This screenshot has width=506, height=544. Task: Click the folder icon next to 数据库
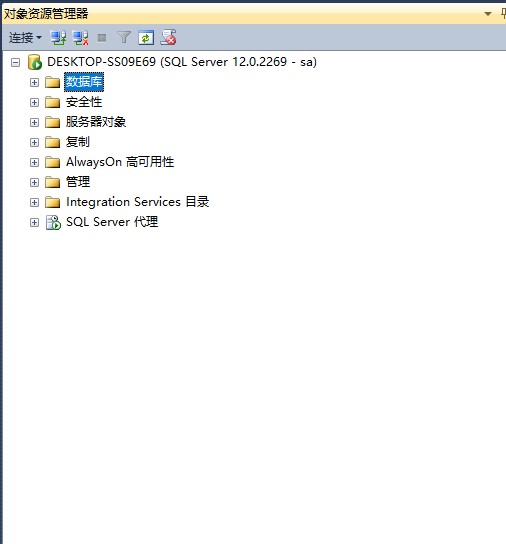tap(52, 82)
